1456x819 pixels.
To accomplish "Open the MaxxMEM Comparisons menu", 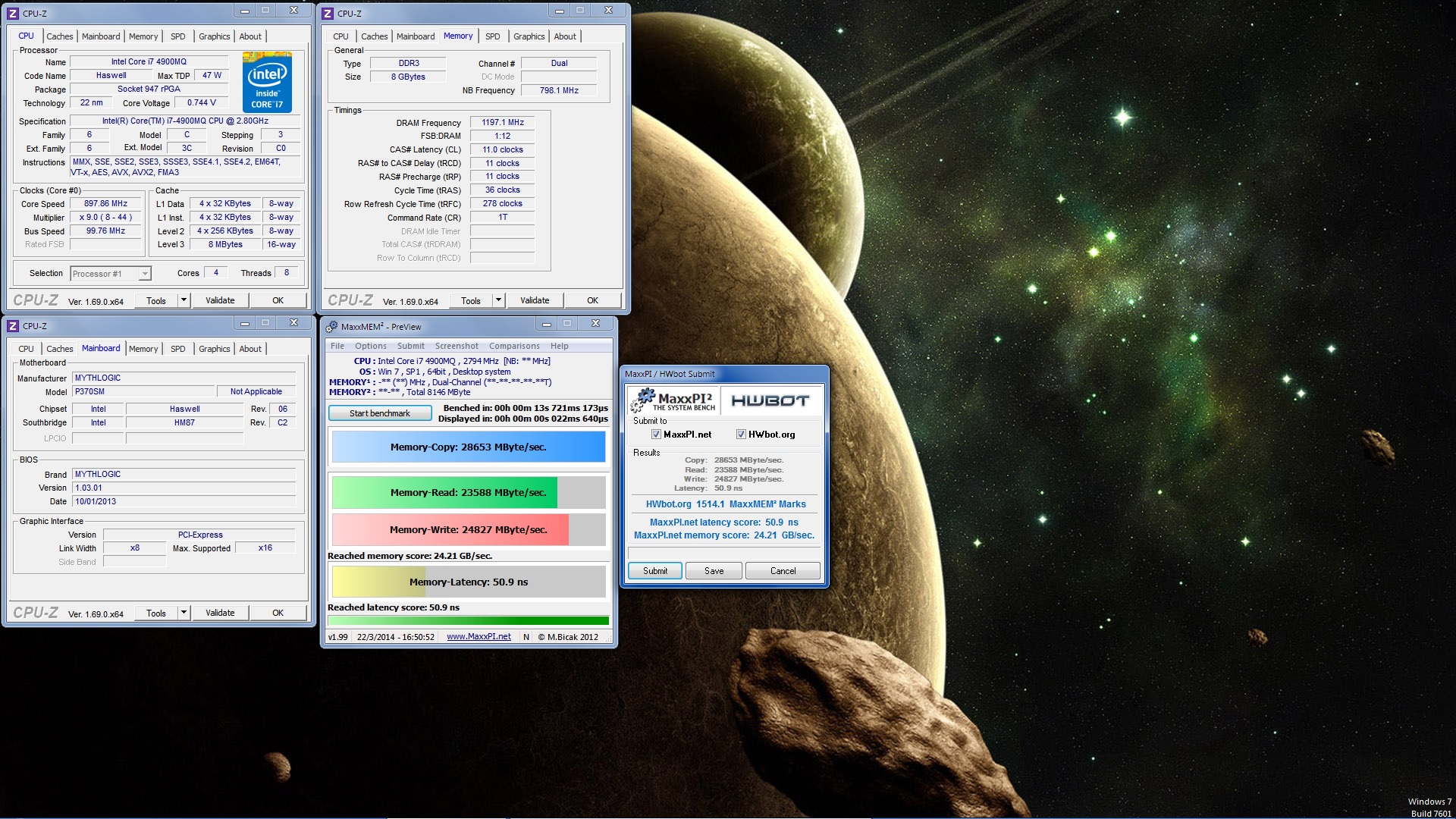I will tap(514, 346).
